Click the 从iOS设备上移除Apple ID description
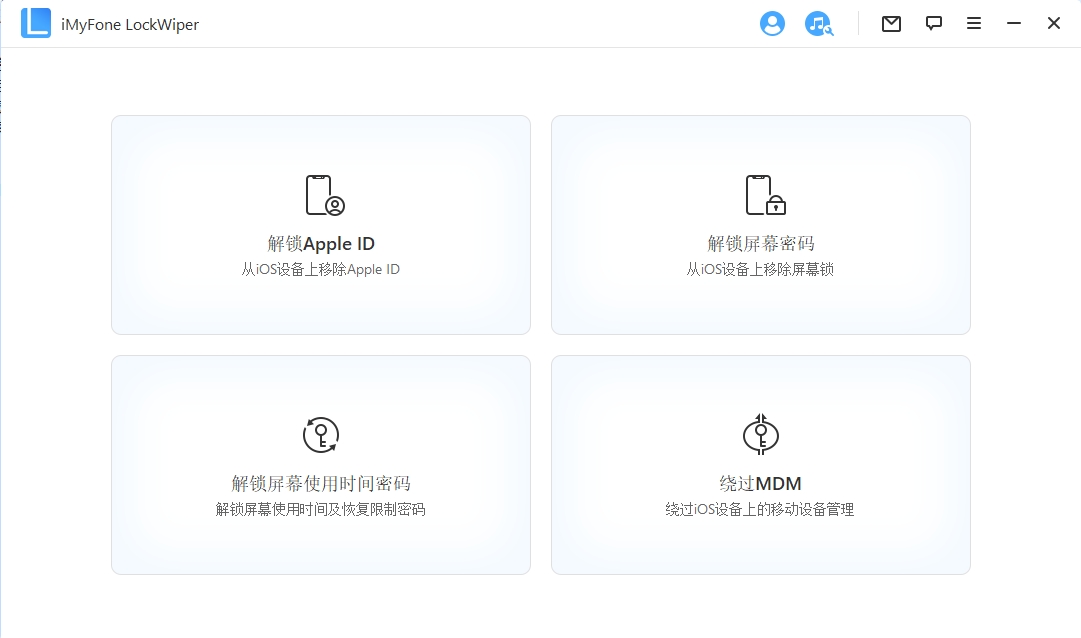 pos(321,269)
